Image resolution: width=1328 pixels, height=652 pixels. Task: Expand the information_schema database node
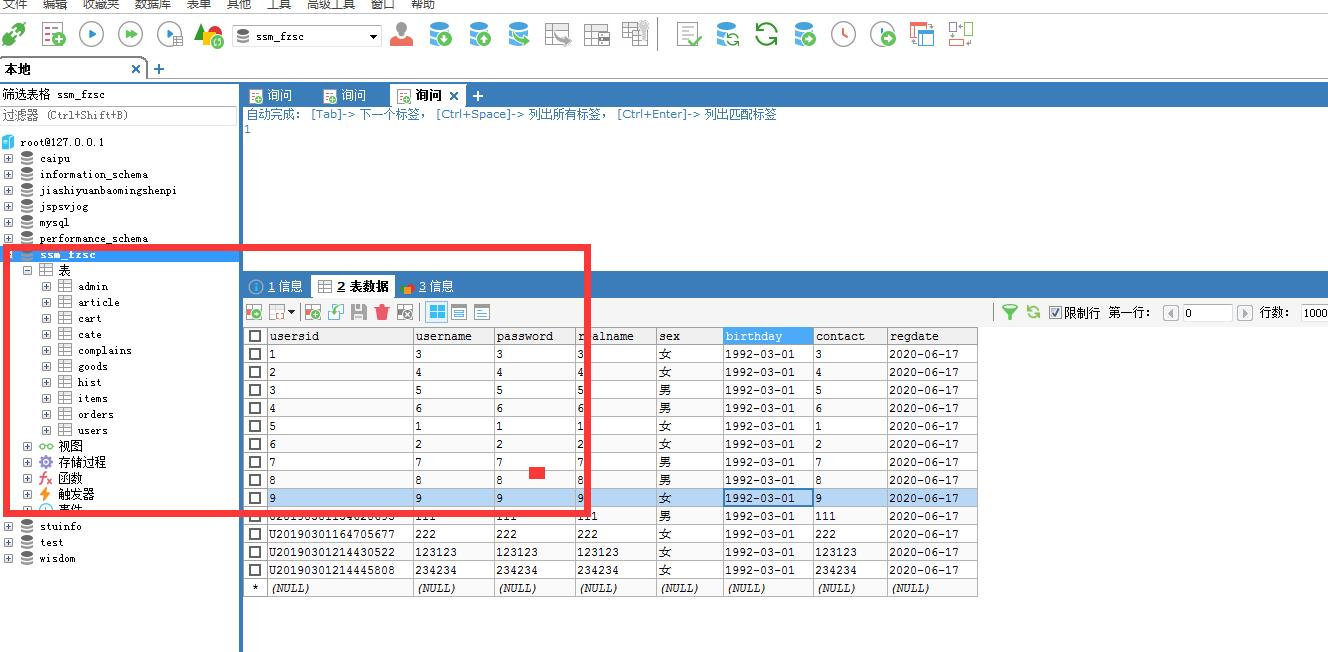coord(9,174)
